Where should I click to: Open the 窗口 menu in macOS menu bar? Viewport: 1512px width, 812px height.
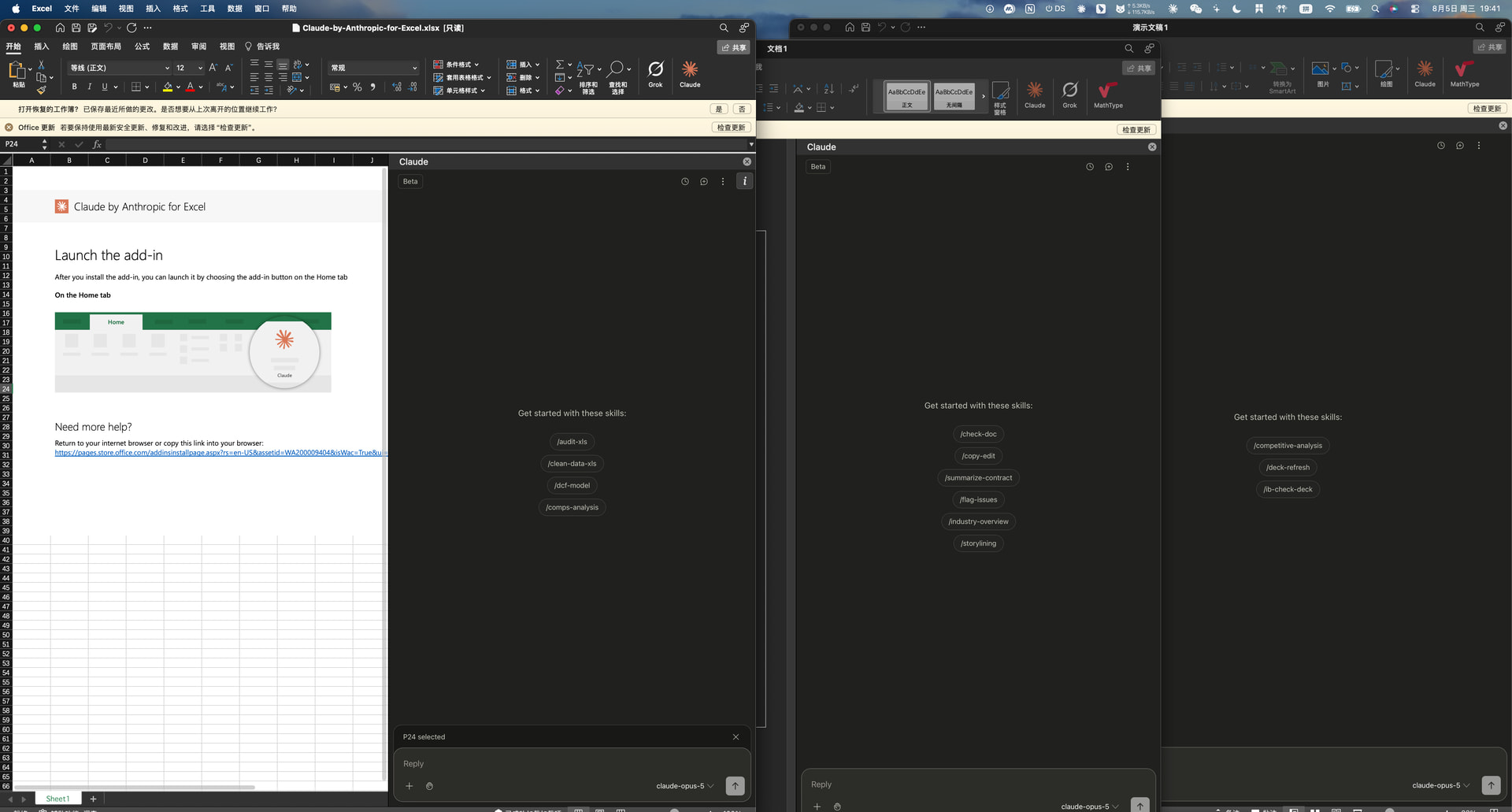(x=262, y=9)
